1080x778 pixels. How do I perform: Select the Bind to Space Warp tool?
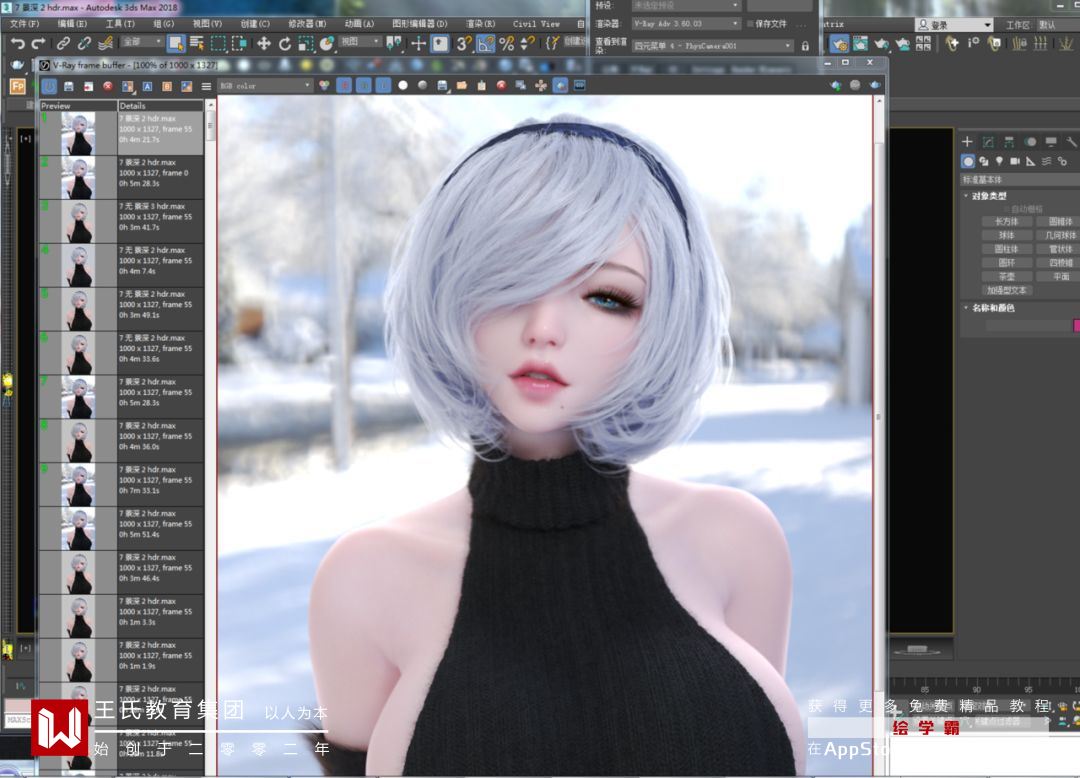105,43
